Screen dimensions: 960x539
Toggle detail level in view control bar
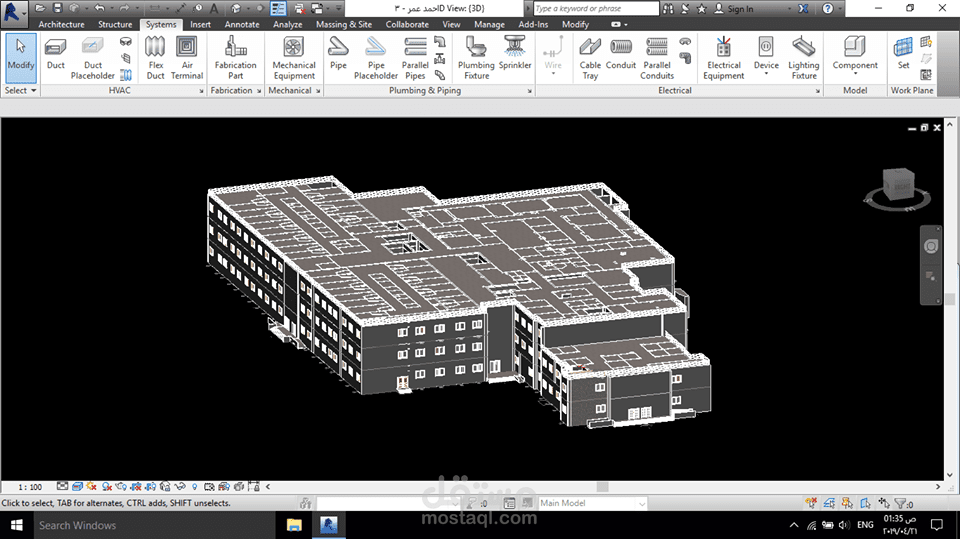coord(62,486)
